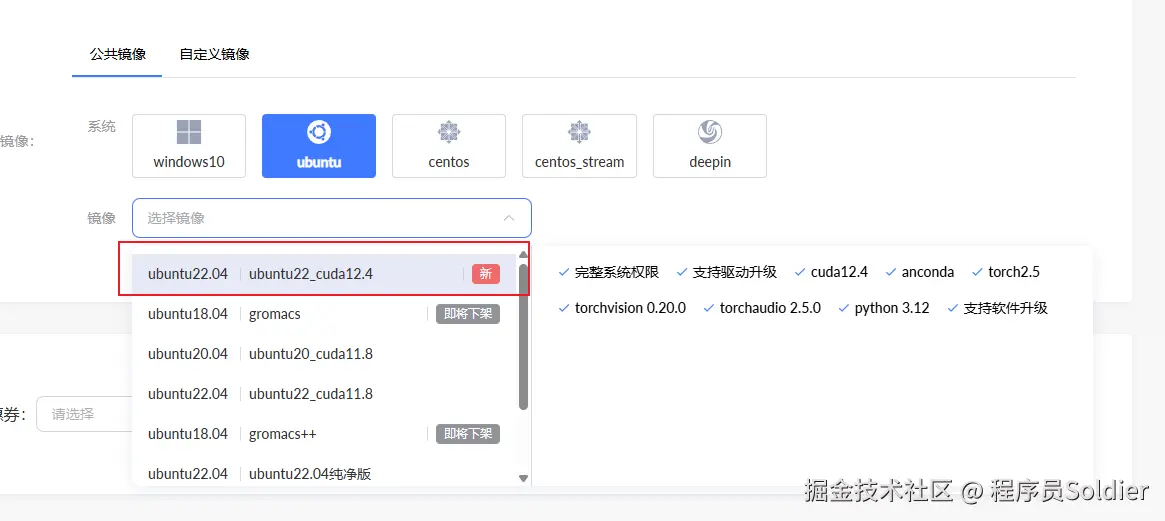
Task: Click checkmark icon beside 支持驱动升级
Action: 681,273
